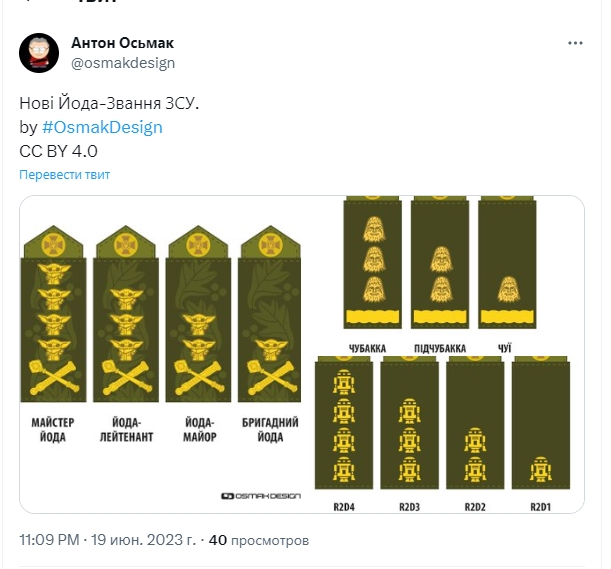Click the Osmak Design logo watermark in image
Viewport: 611px width, 569px height.
click(261, 496)
